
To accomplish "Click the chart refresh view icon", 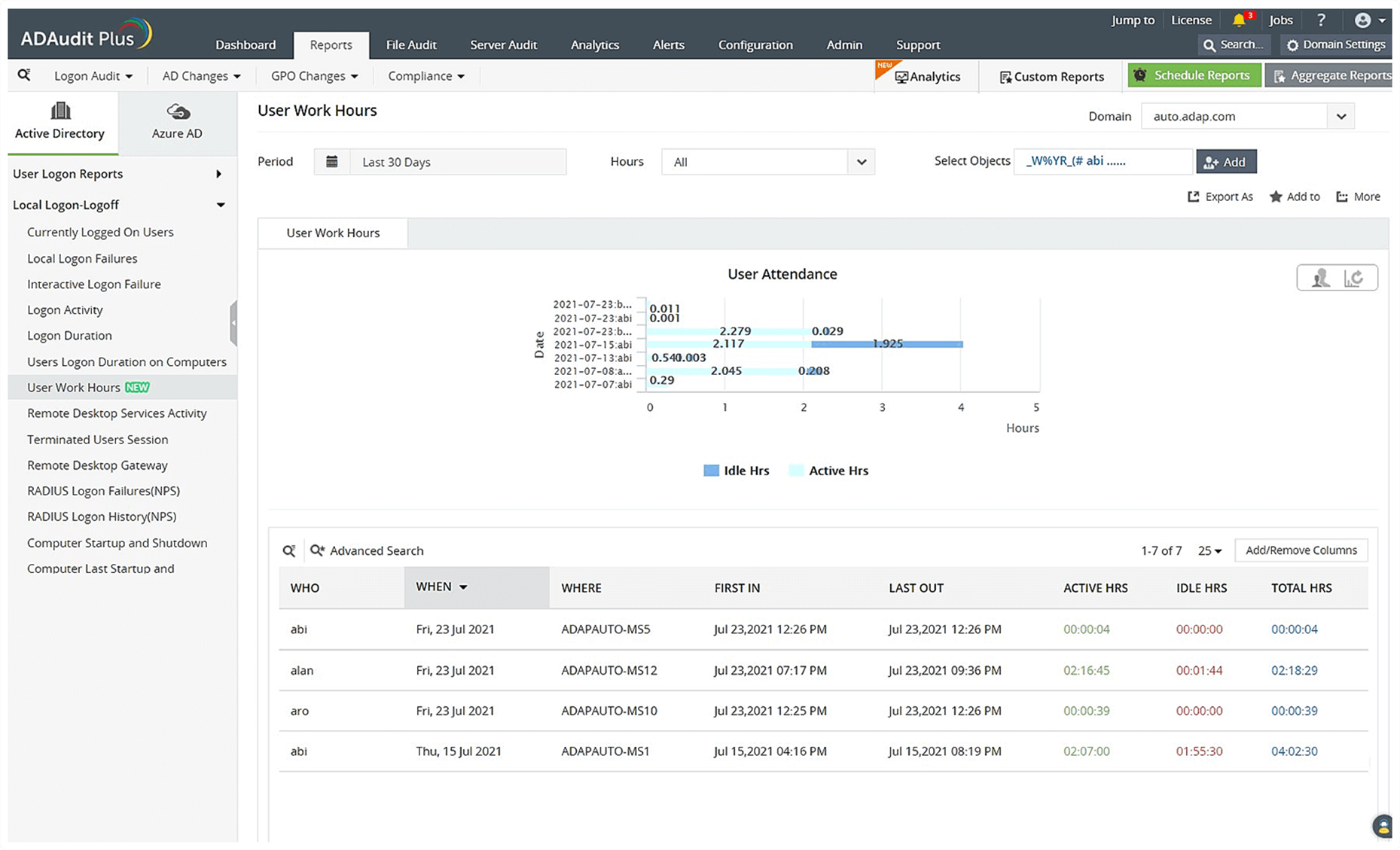I will [x=1354, y=278].
